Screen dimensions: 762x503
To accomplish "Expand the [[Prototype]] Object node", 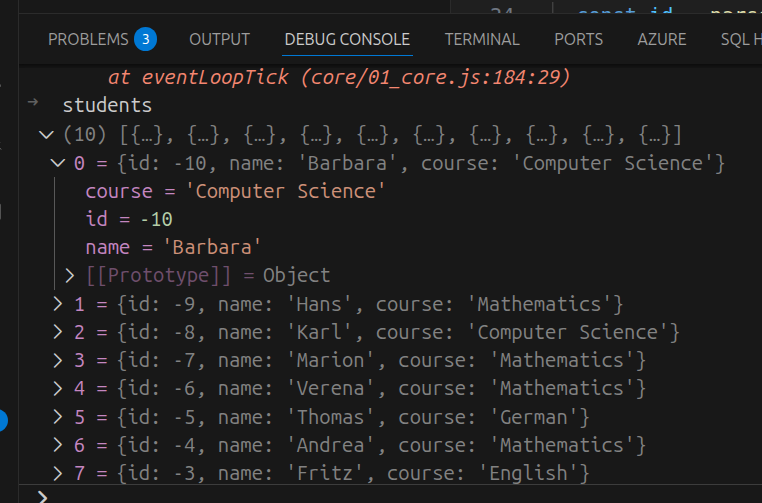I will point(70,275).
